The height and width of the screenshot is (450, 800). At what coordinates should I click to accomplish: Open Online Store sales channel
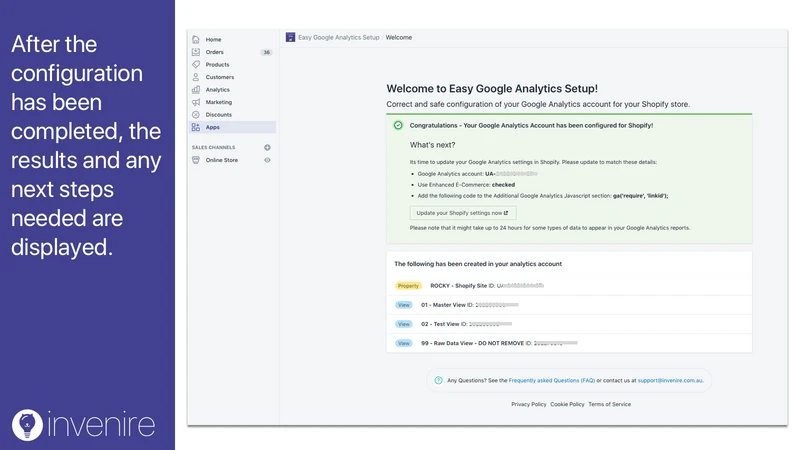pyautogui.click(x=221, y=160)
